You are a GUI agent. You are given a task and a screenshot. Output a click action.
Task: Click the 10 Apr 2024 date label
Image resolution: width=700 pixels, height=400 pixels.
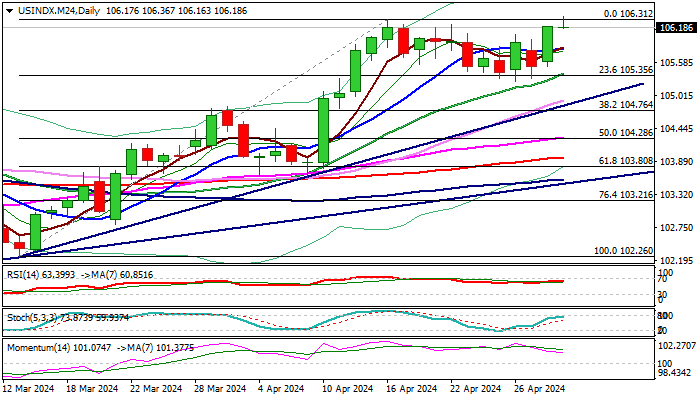click(x=343, y=388)
